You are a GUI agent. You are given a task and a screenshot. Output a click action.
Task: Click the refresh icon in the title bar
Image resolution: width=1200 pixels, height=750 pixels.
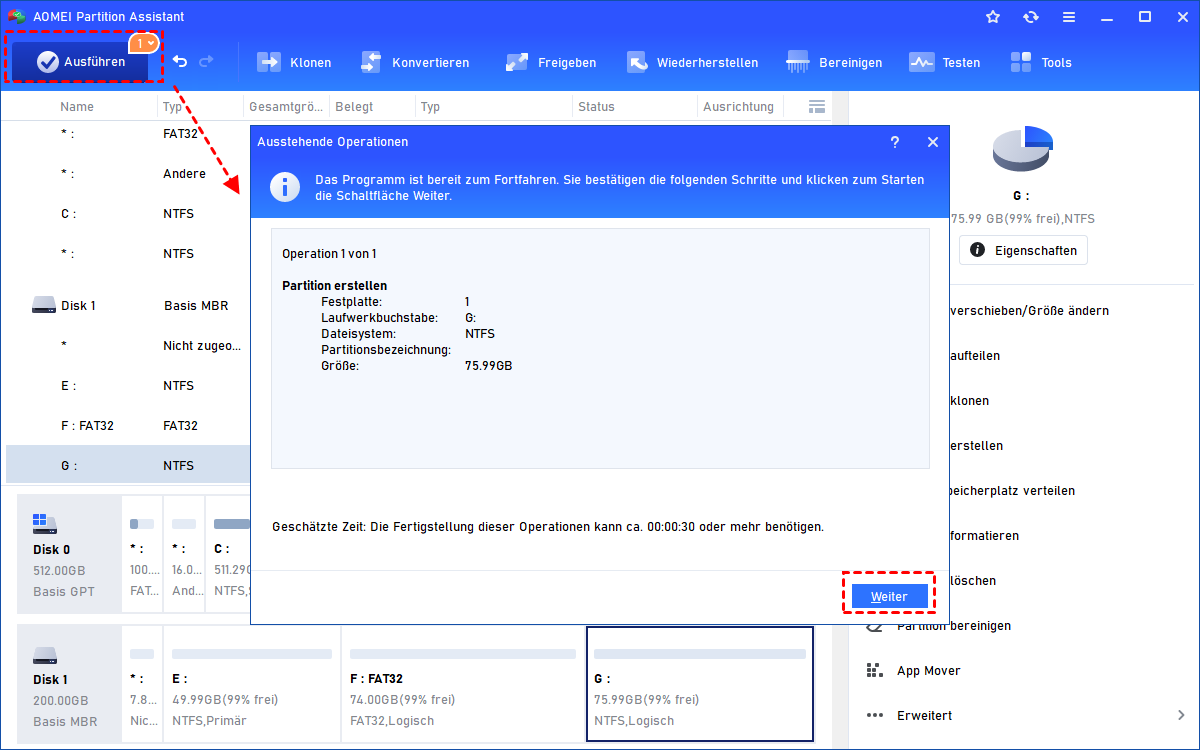pos(1031,17)
